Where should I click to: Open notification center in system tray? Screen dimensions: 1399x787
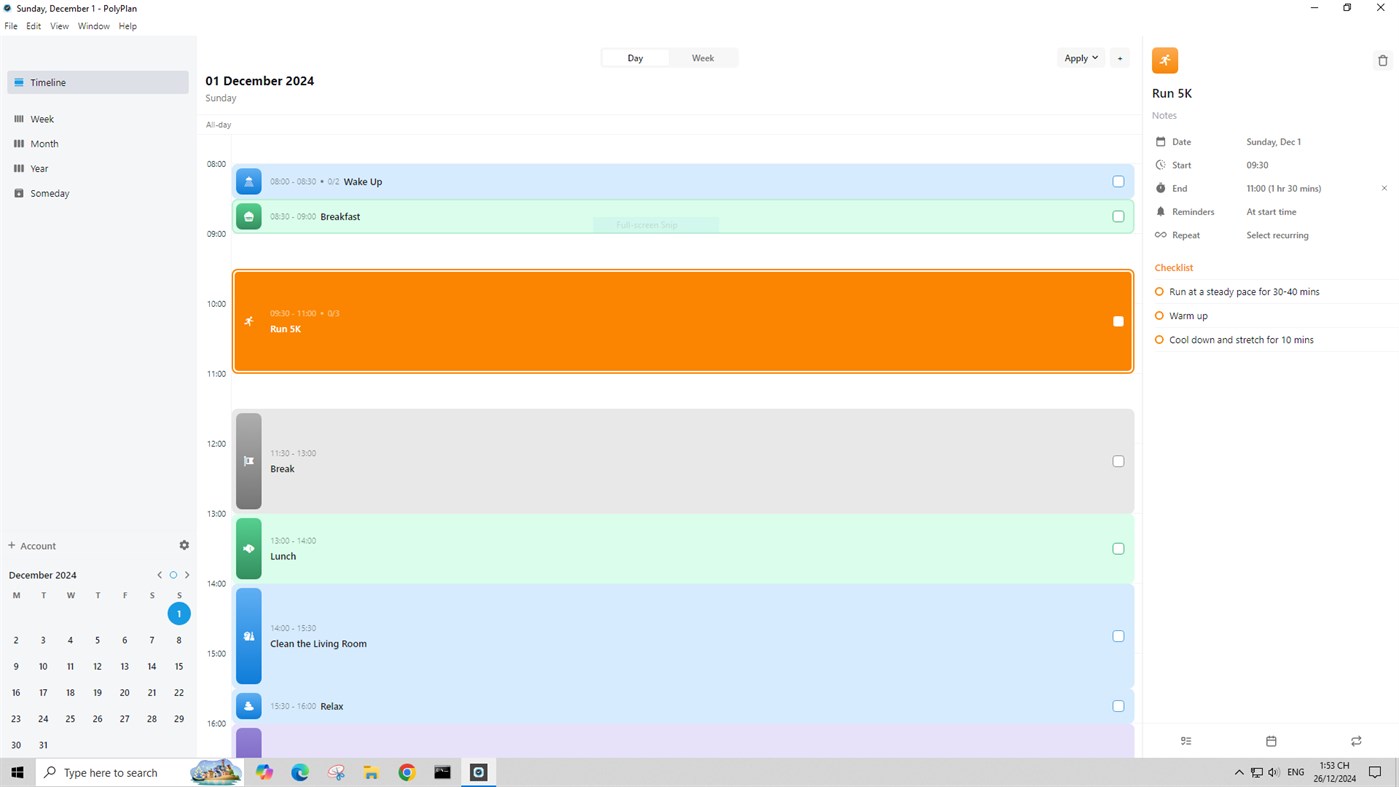[x=1375, y=772]
